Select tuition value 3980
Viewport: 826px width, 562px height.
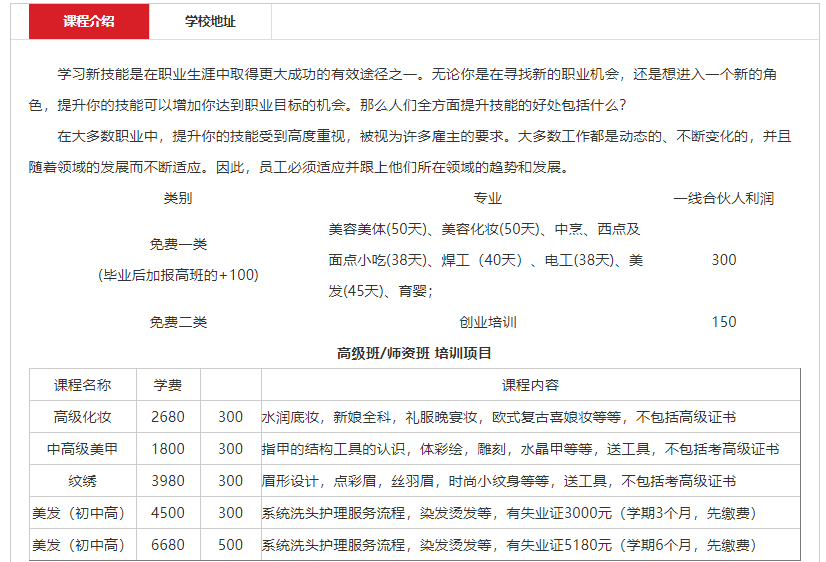168,481
